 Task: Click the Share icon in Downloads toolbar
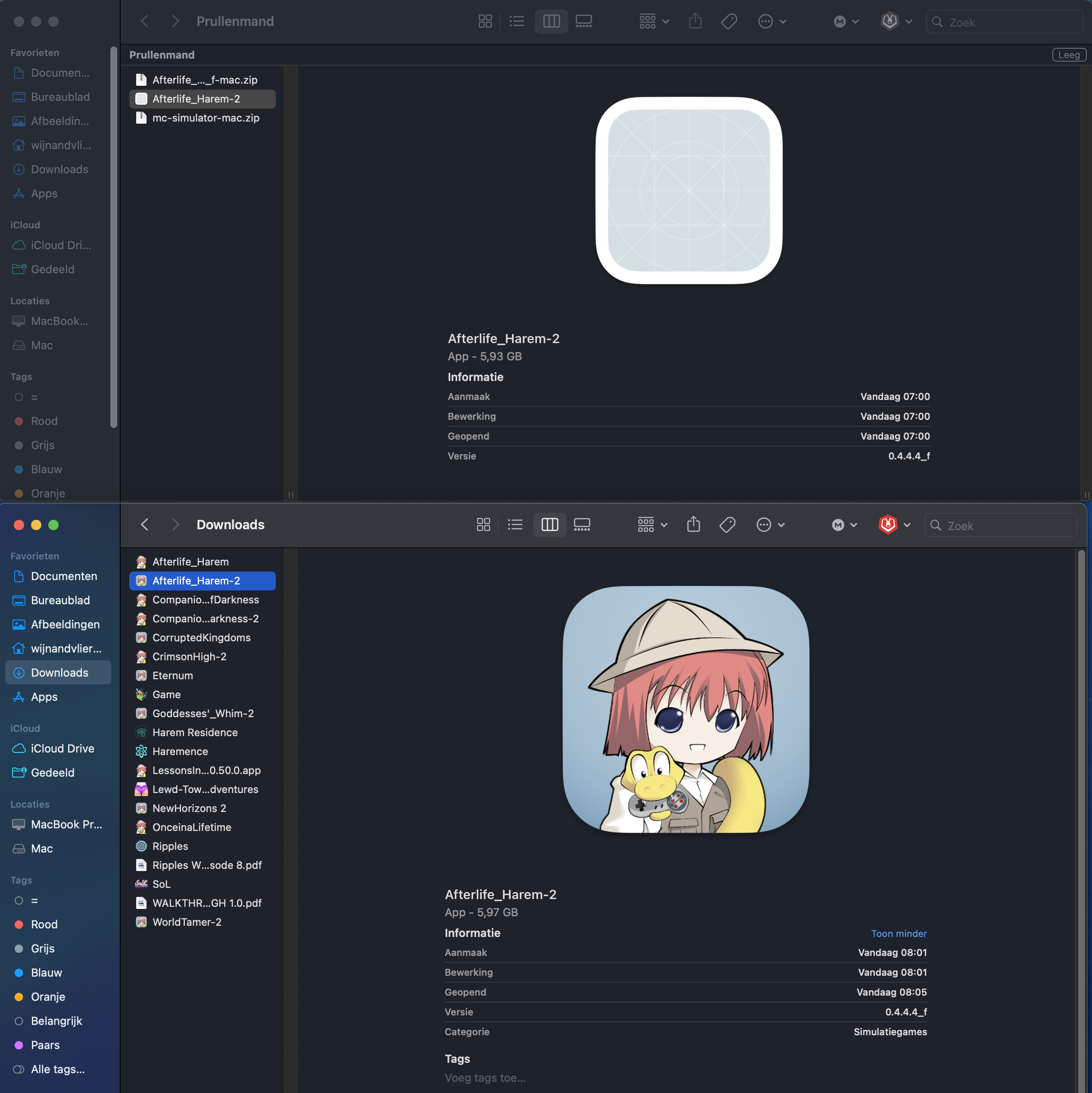point(693,525)
